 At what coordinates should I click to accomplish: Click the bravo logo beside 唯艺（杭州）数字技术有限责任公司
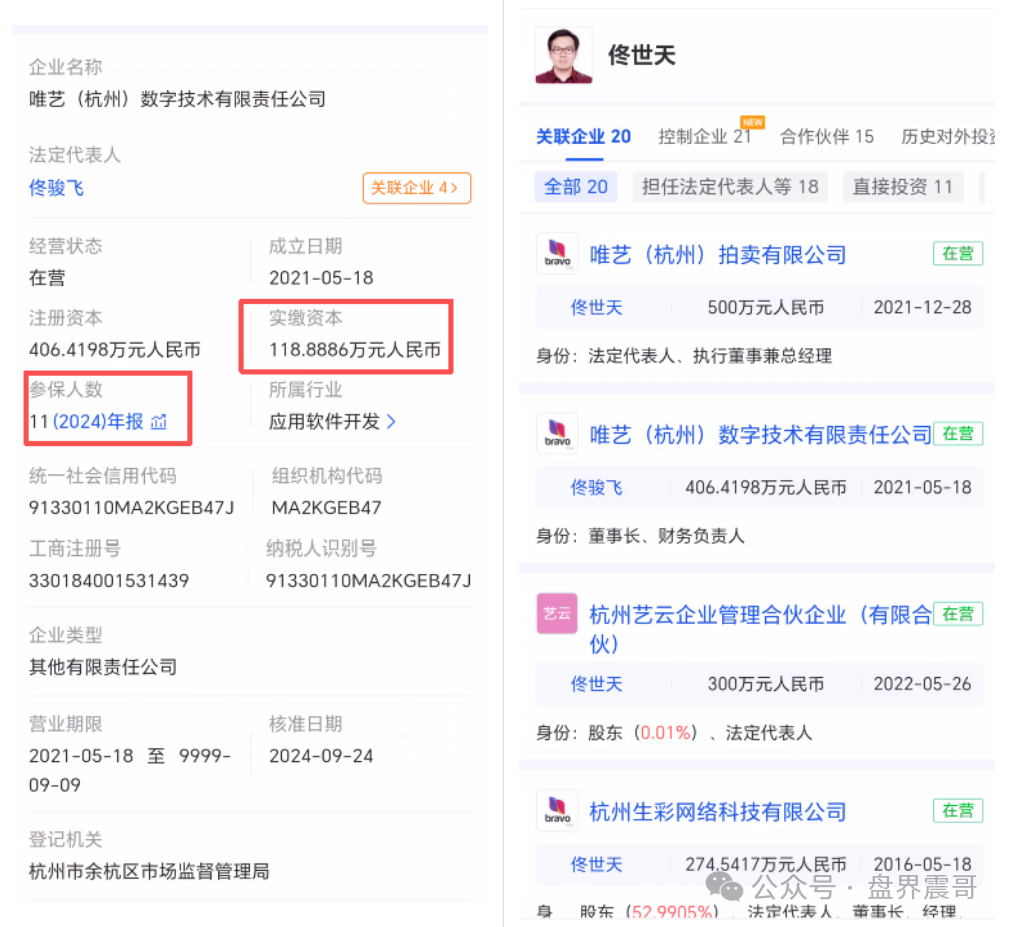tap(556, 433)
